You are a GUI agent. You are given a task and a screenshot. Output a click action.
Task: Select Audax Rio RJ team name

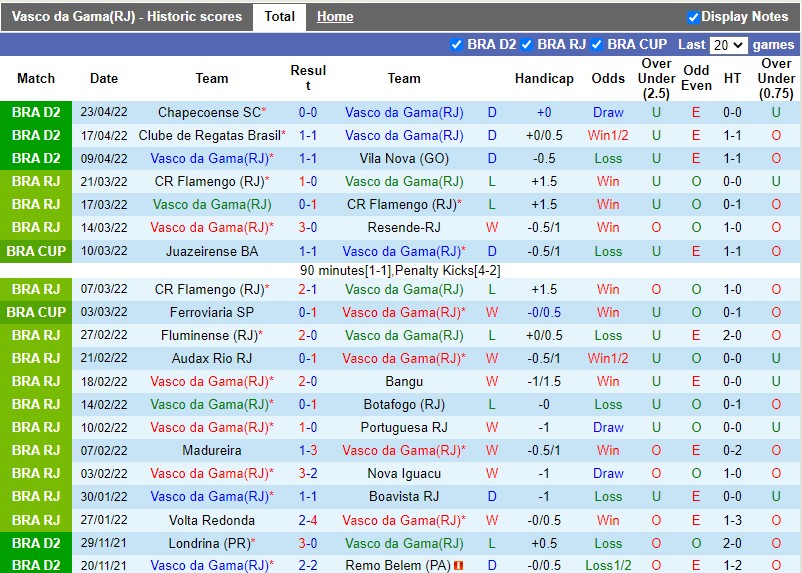pyautogui.click(x=212, y=359)
